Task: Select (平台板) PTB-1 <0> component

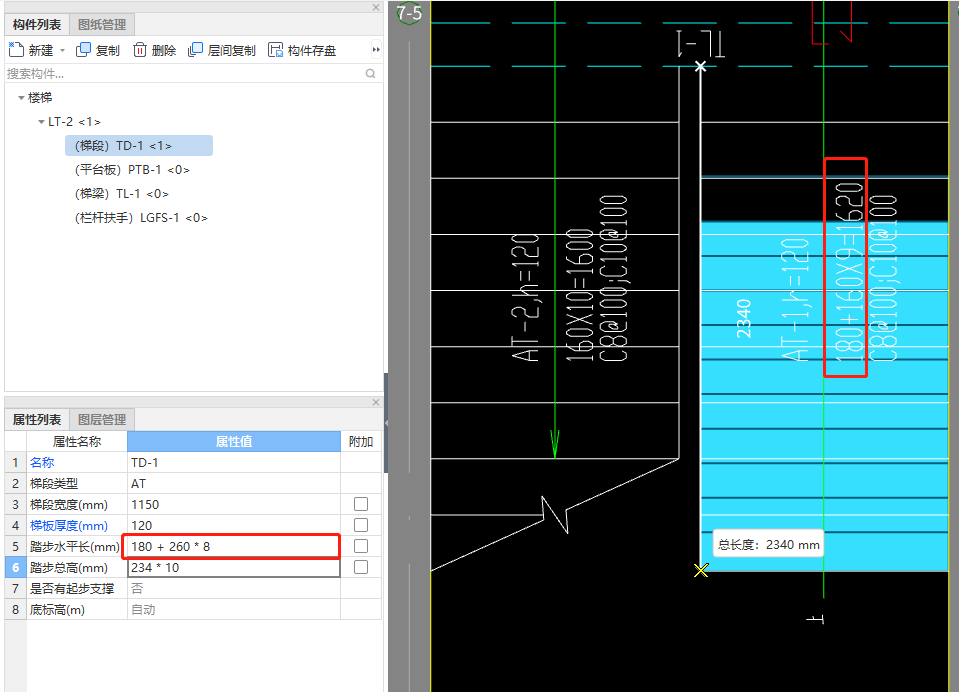Action: (132, 169)
